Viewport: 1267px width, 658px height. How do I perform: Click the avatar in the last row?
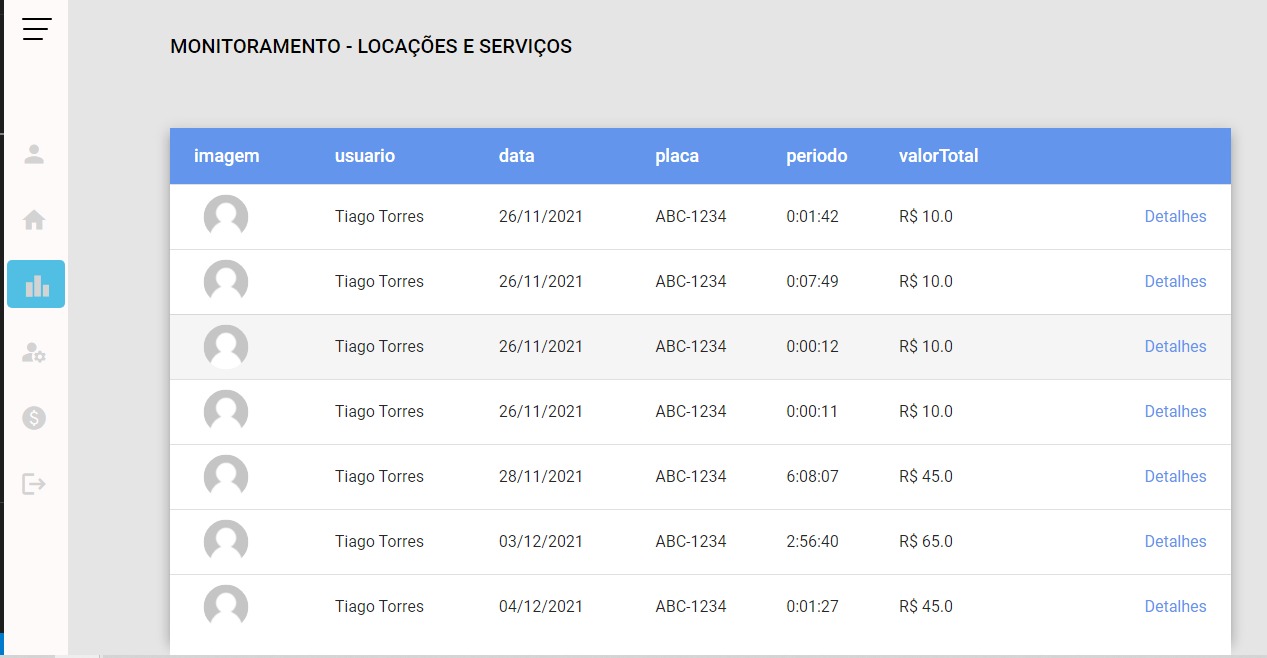[225, 606]
